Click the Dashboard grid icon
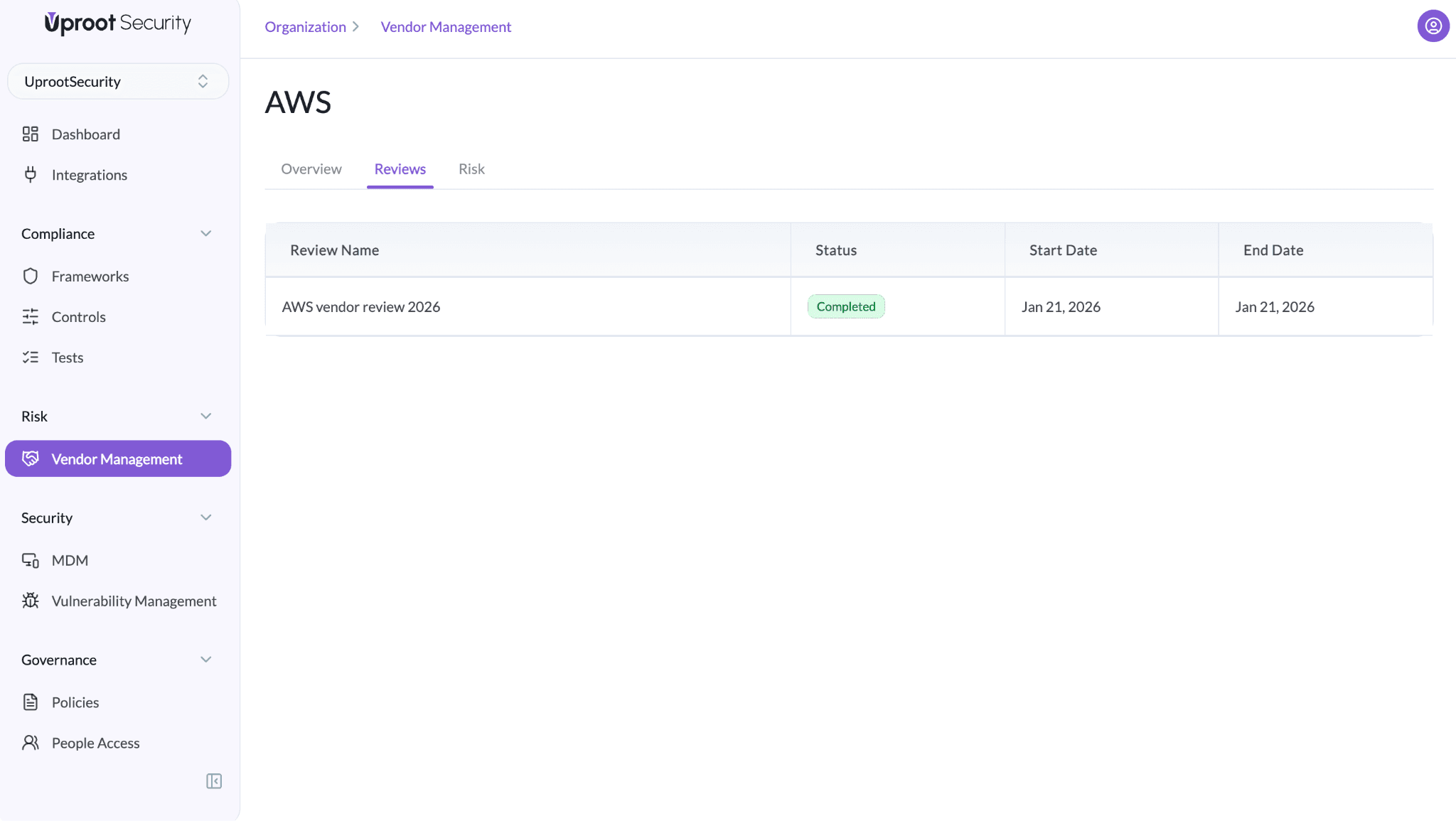1456x821 pixels. coord(30,134)
